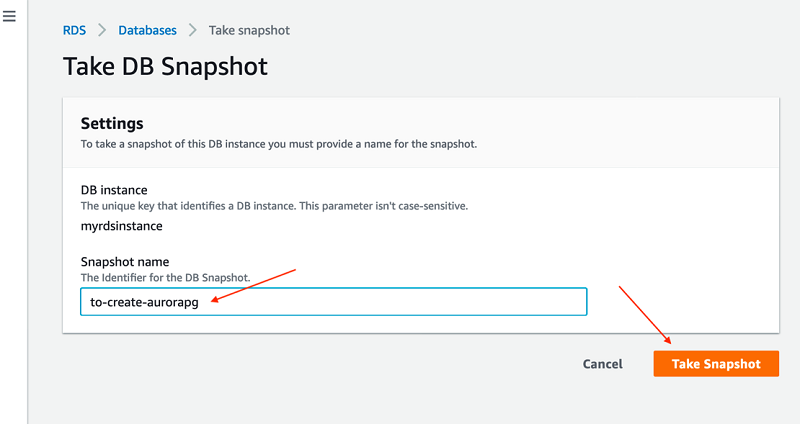The image size is (800, 424).
Task: Go to the RDS breadcrumb link
Action: [74, 31]
